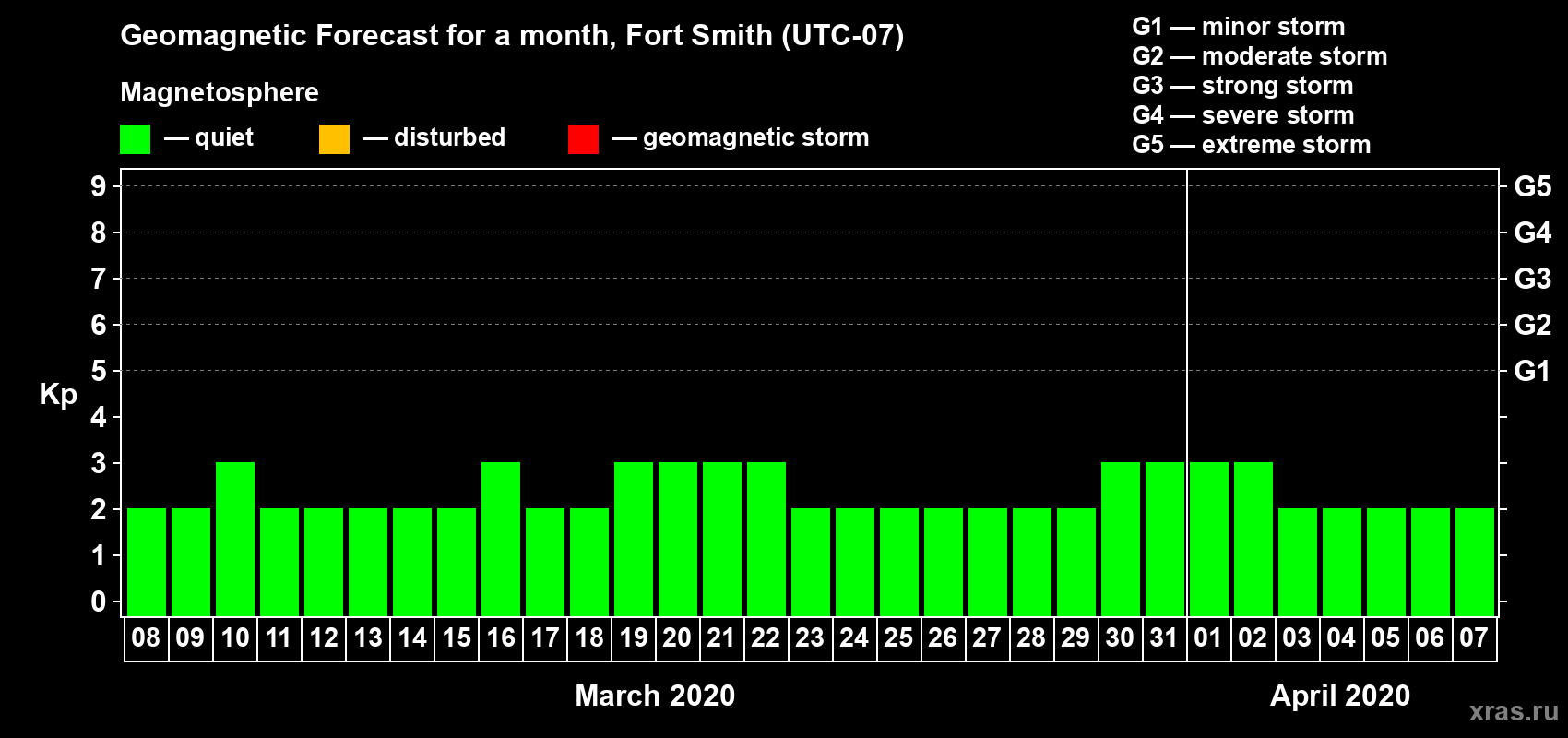Click the 'March 2020' month label
The image size is (1568, 738).
point(655,695)
